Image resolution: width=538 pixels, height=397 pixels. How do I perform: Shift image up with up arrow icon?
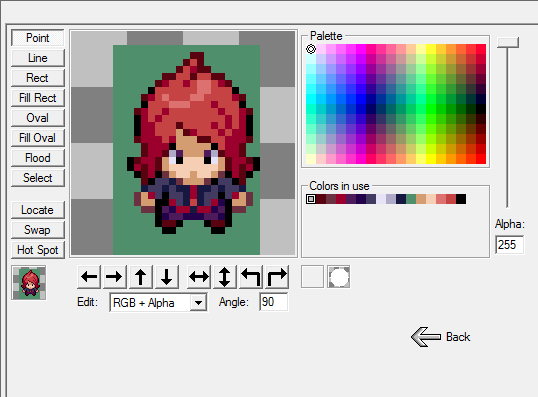(x=141, y=277)
